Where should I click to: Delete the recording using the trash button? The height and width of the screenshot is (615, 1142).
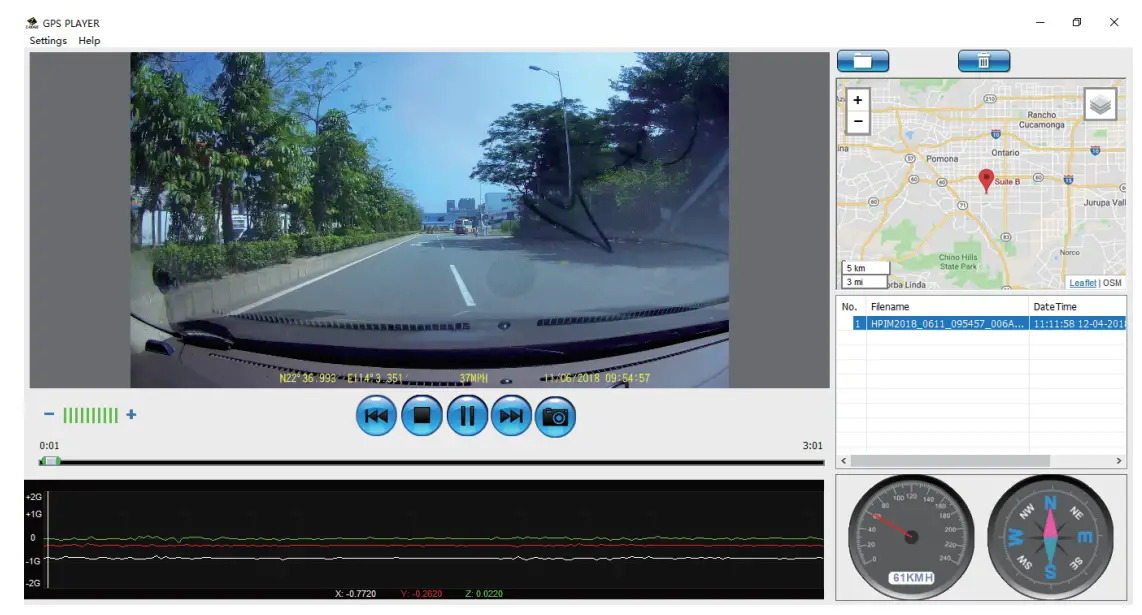click(x=983, y=60)
